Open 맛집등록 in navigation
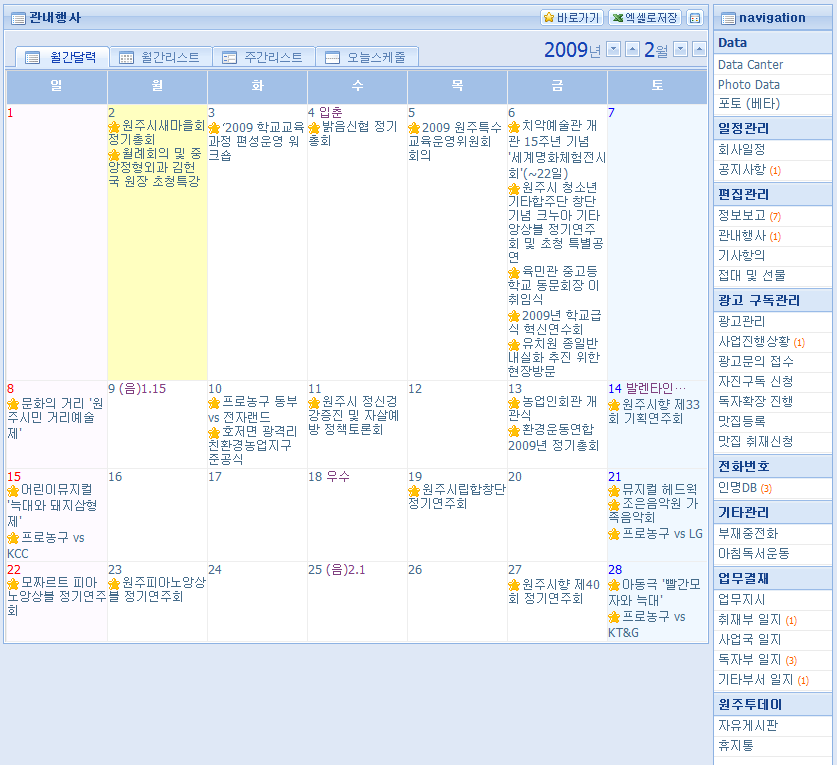 pyautogui.click(x=741, y=422)
